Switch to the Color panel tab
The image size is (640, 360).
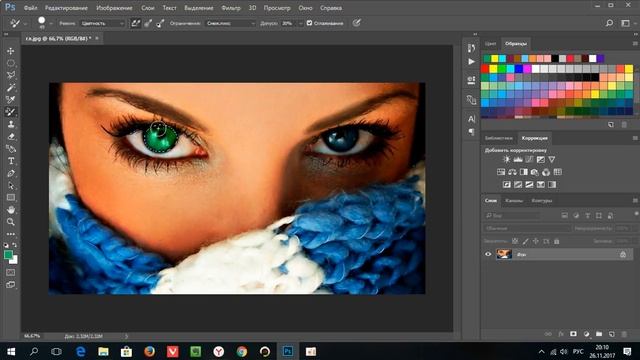490,43
